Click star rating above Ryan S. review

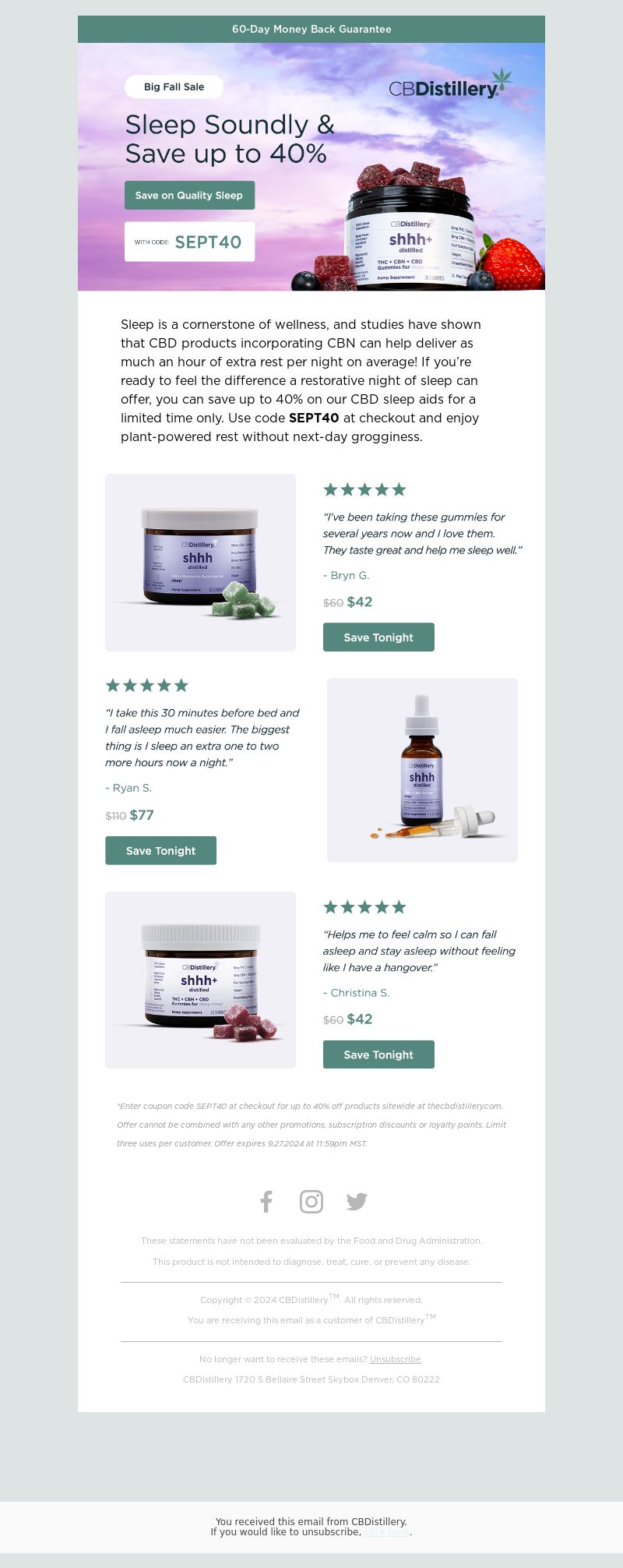147,685
